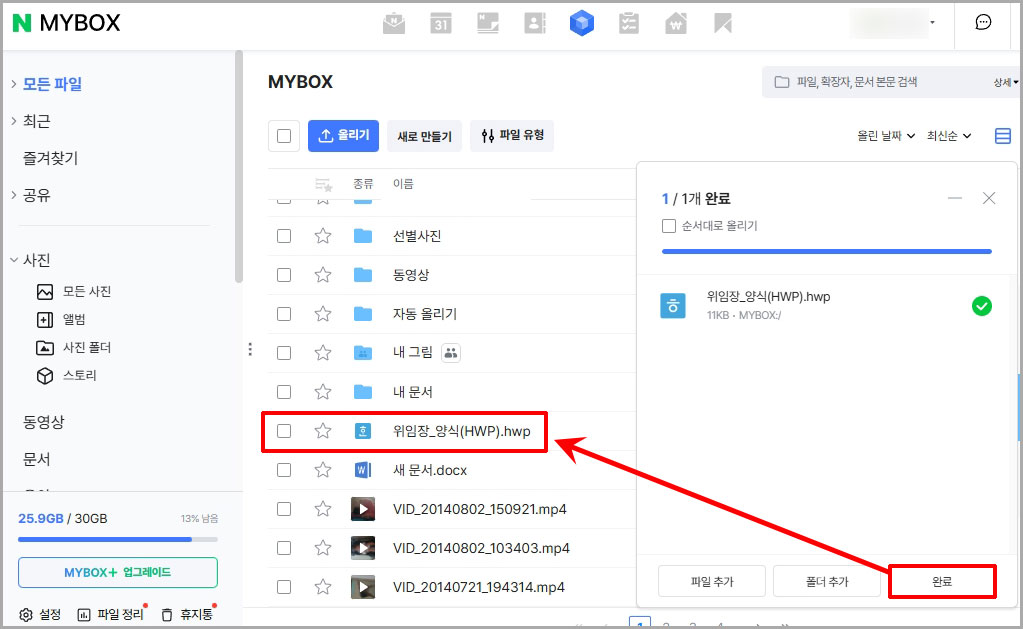1023x629 pixels.
Task: Click the 완료 button in the upload panel
Action: coord(941,581)
